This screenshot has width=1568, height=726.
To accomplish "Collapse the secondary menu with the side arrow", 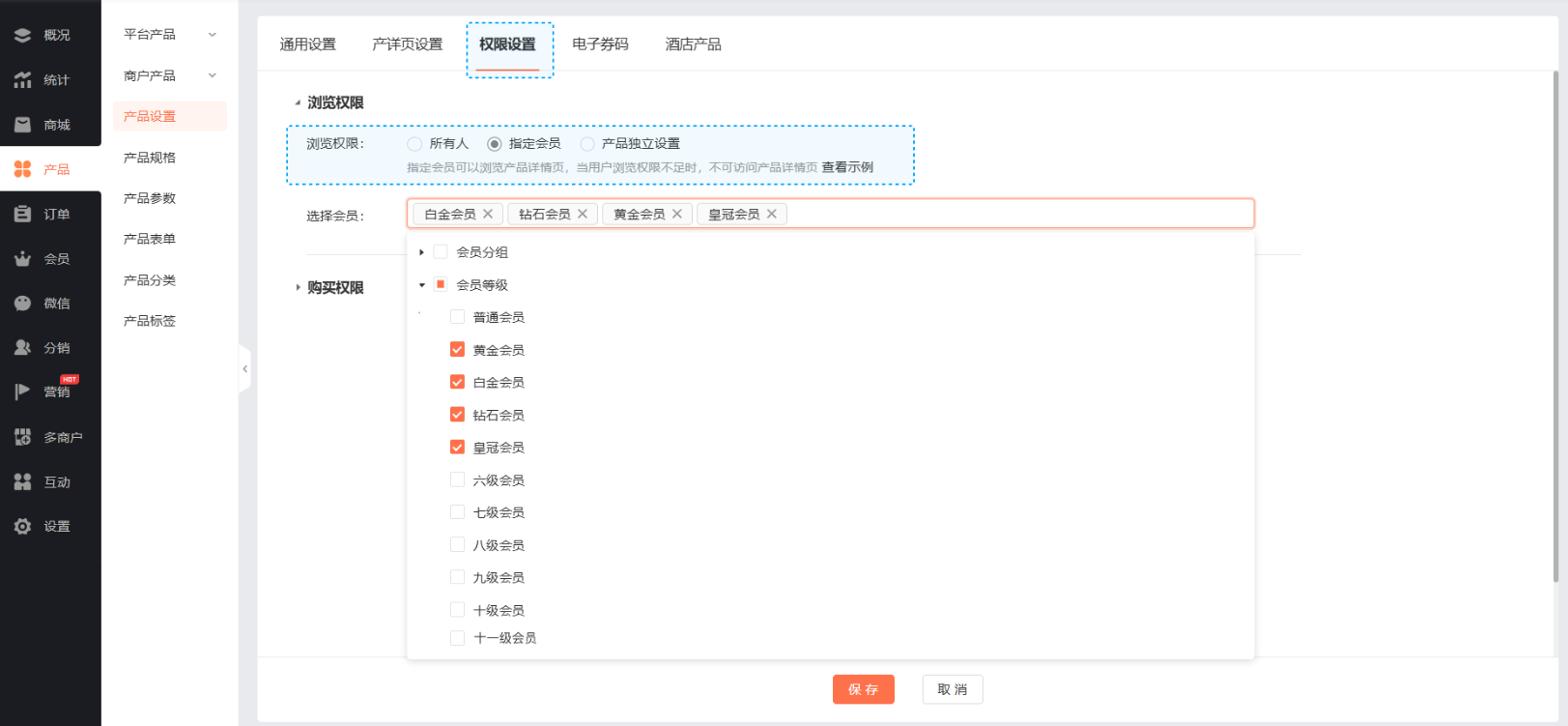I will pyautogui.click(x=244, y=368).
